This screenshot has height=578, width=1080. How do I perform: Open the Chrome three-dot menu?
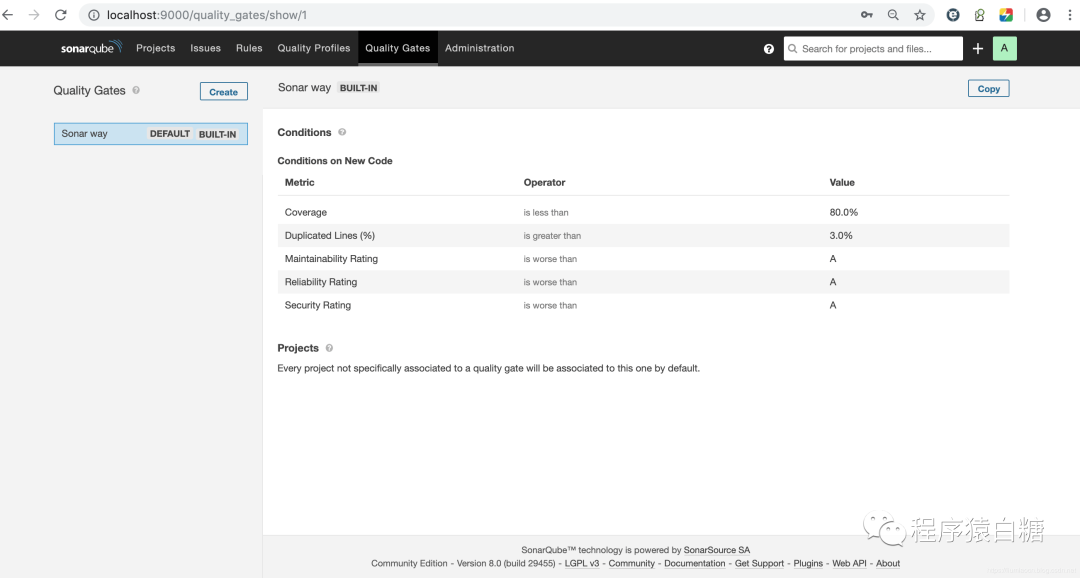pyautogui.click(x=1069, y=14)
